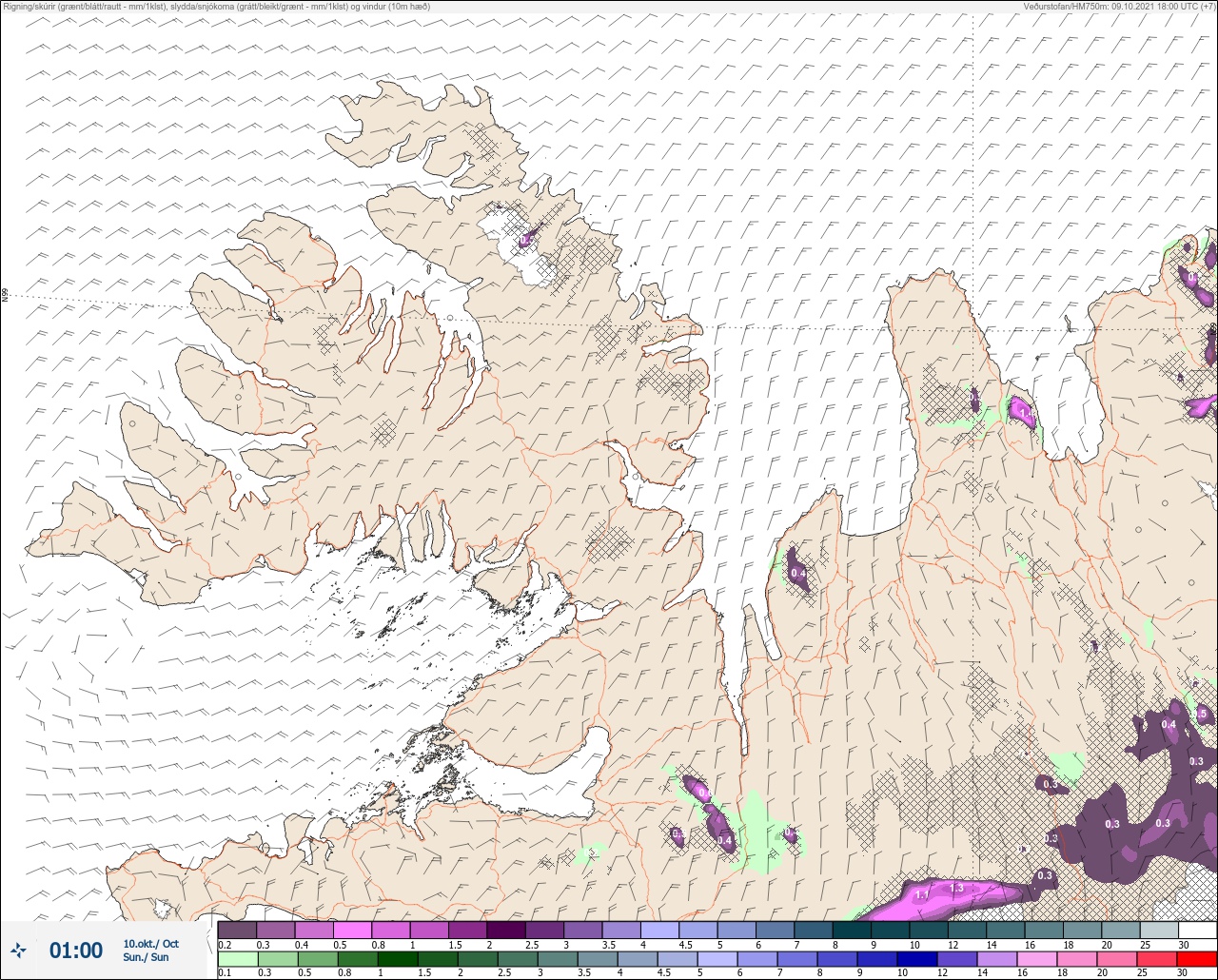1218x980 pixels.
Task: Click the 'Sun./ Sun' weekday label
Action: click(146, 957)
